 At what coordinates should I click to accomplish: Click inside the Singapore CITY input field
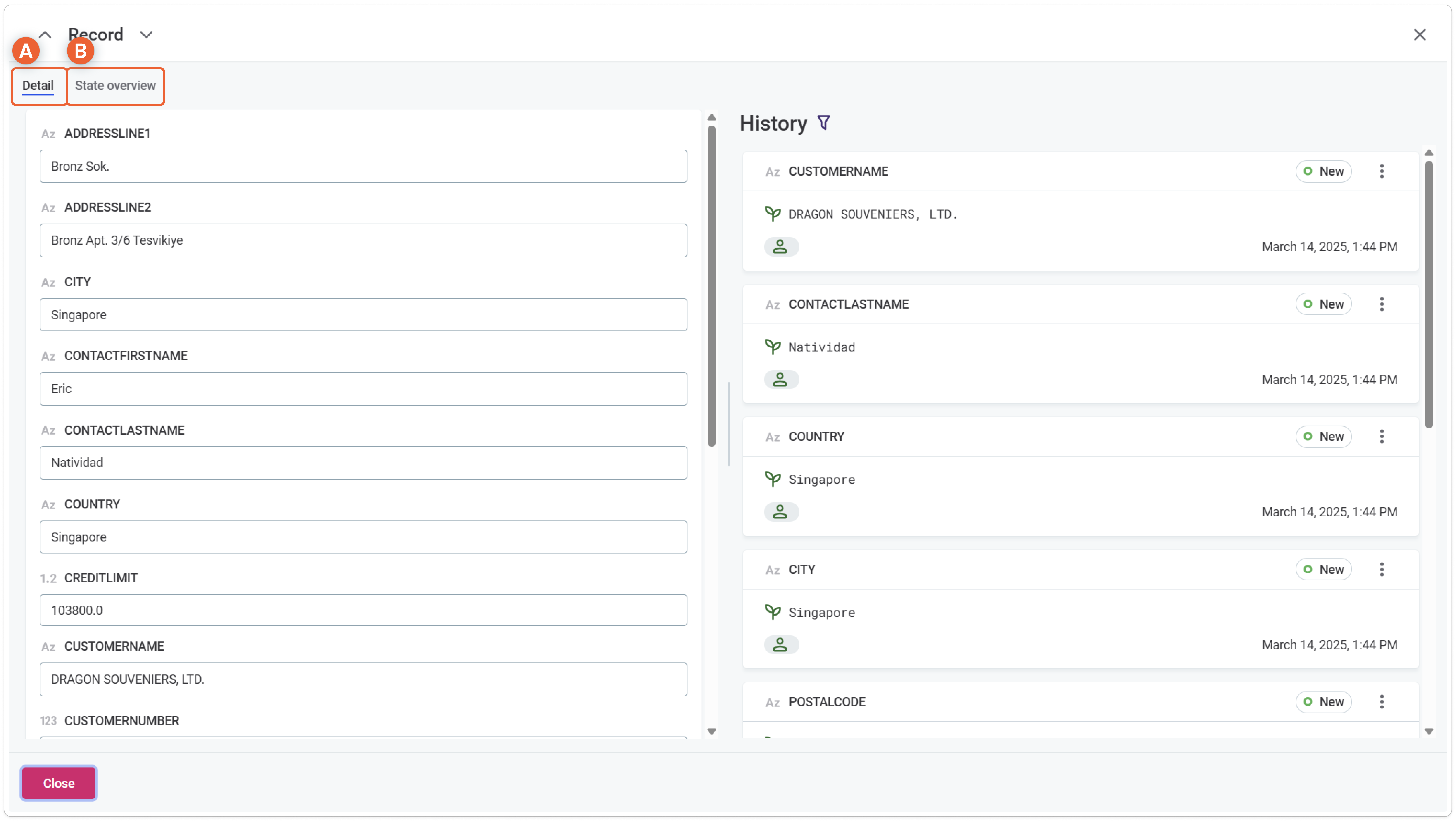[x=363, y=315]
